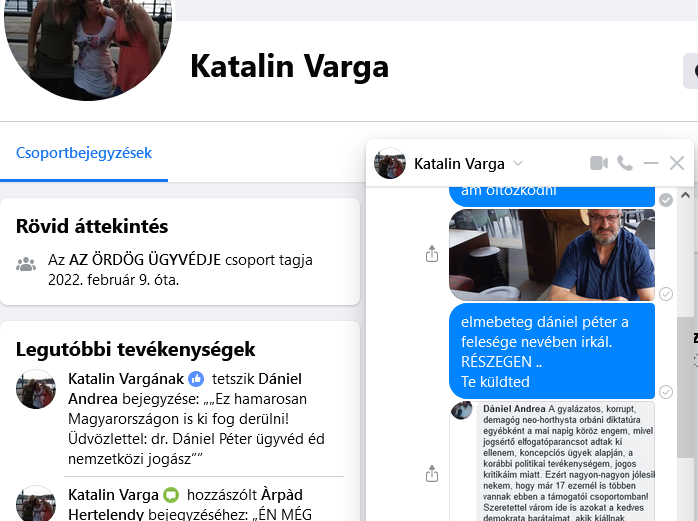Share the forwarded Dániel Andrea post
This screenshot has height=521, width=698.
click(432, 473)
